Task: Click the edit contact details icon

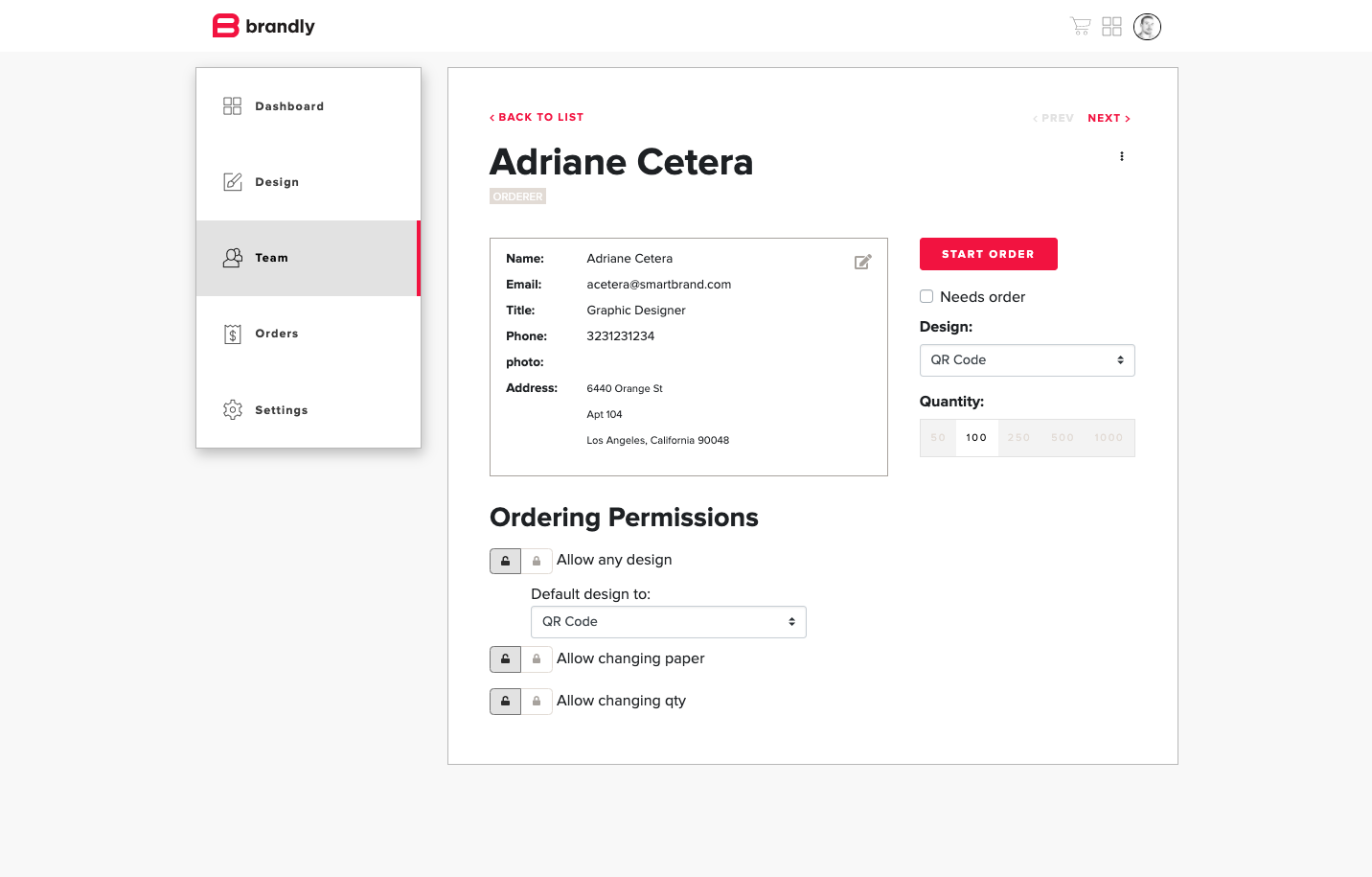Action: (x=862, y=262)
